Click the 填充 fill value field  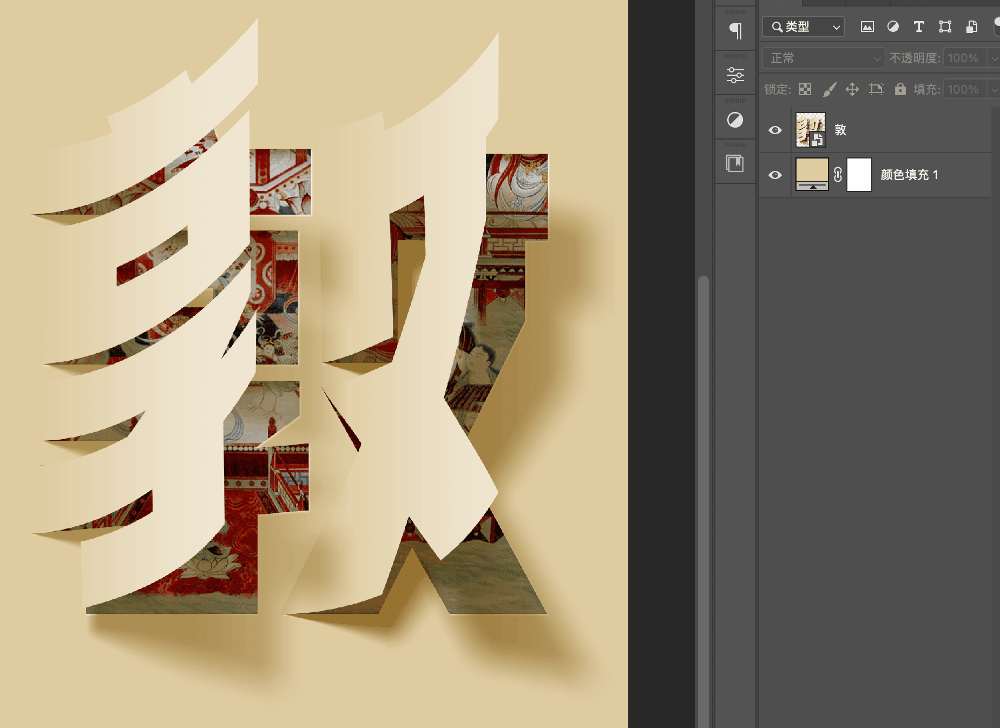coord(966,89)
